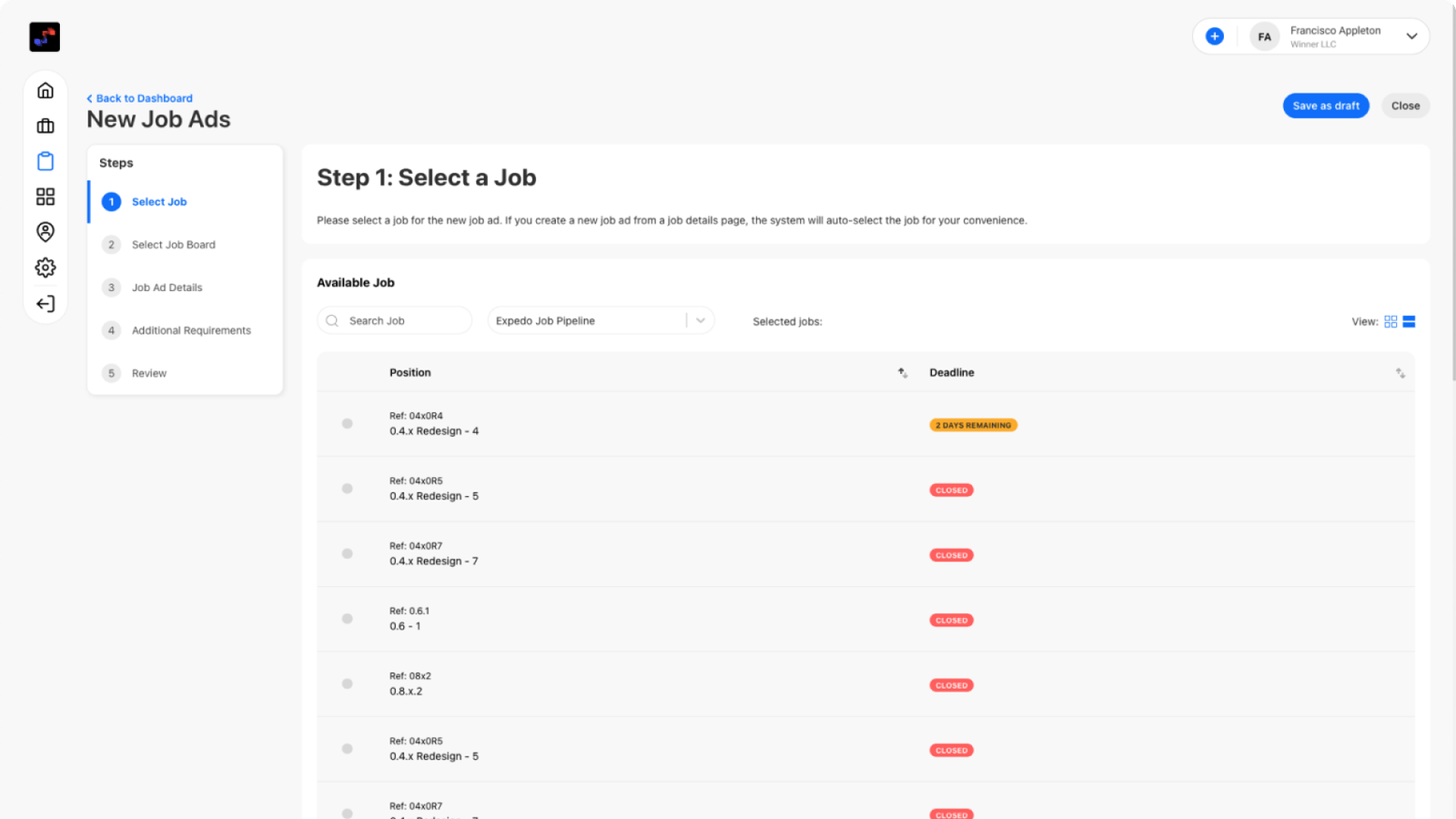The width and height of the screenshot is (1456, 819).
Task: Open the briefcase jobs icon in sidebar
Action: (x=45, y=126)
